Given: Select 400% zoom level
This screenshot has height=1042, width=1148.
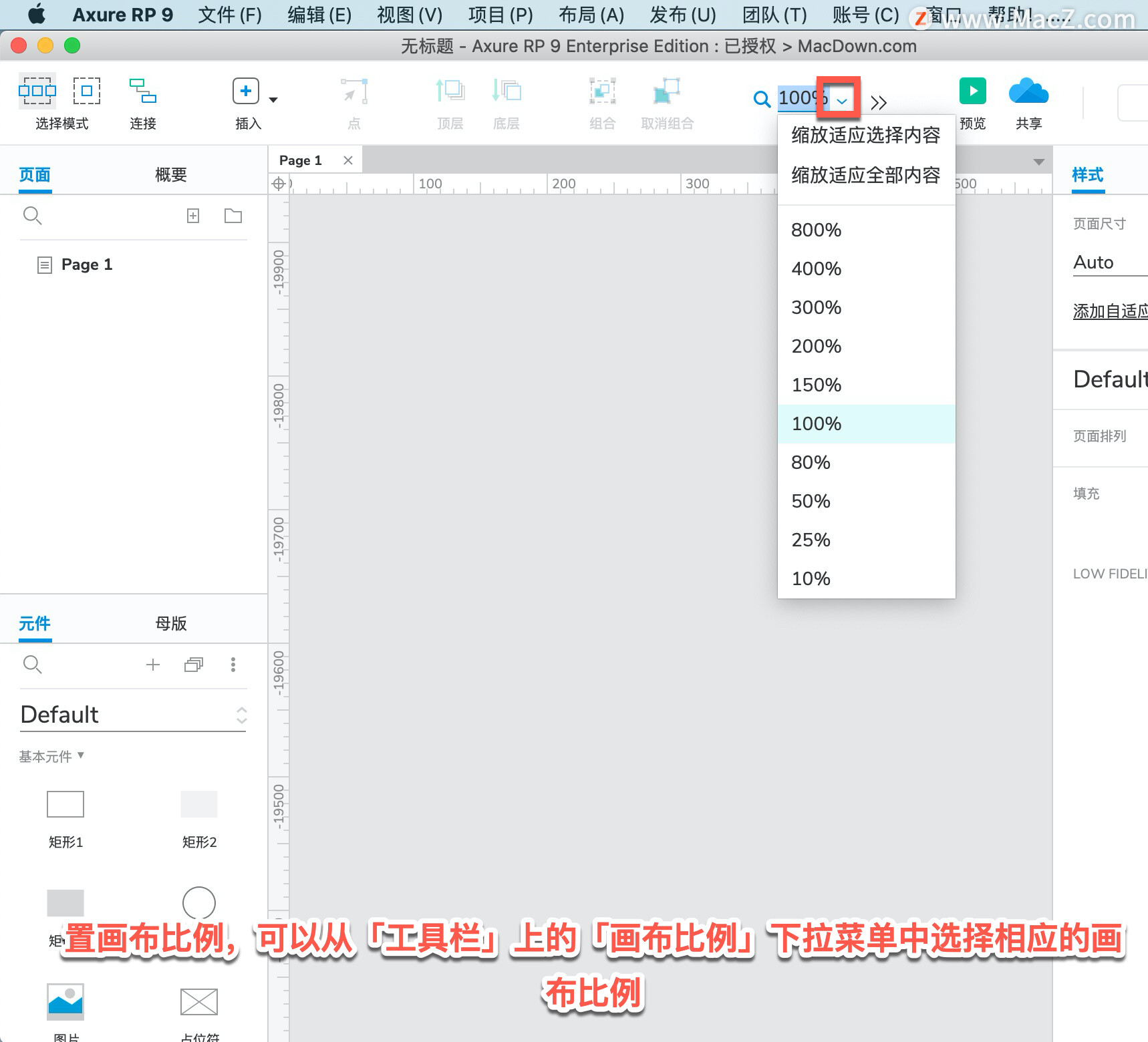Looking at the screenshot, I should pyautogui.click(x=866, y=269).
